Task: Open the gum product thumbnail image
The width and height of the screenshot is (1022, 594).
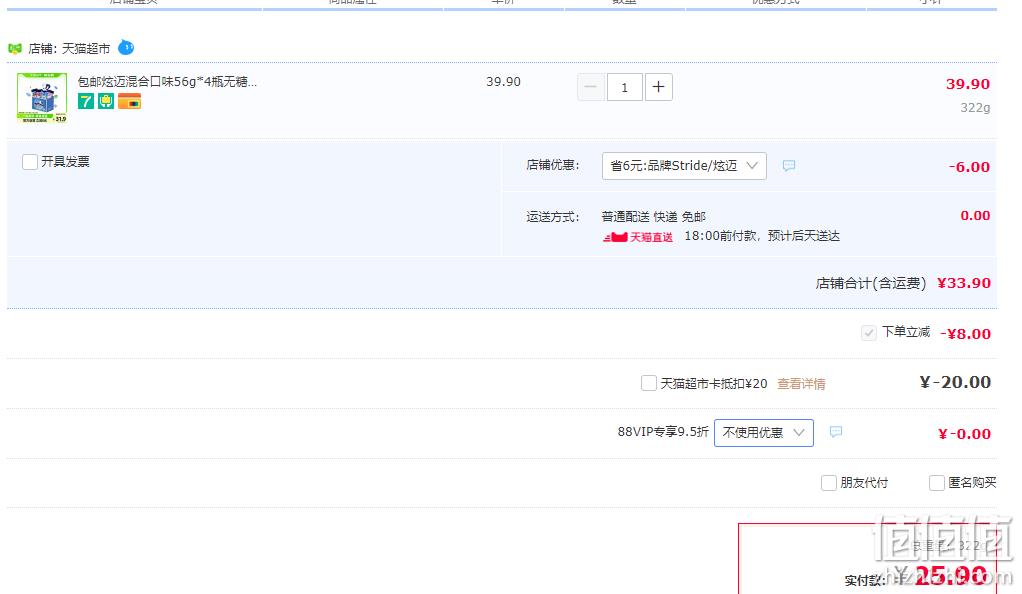Action: (42, 98)
